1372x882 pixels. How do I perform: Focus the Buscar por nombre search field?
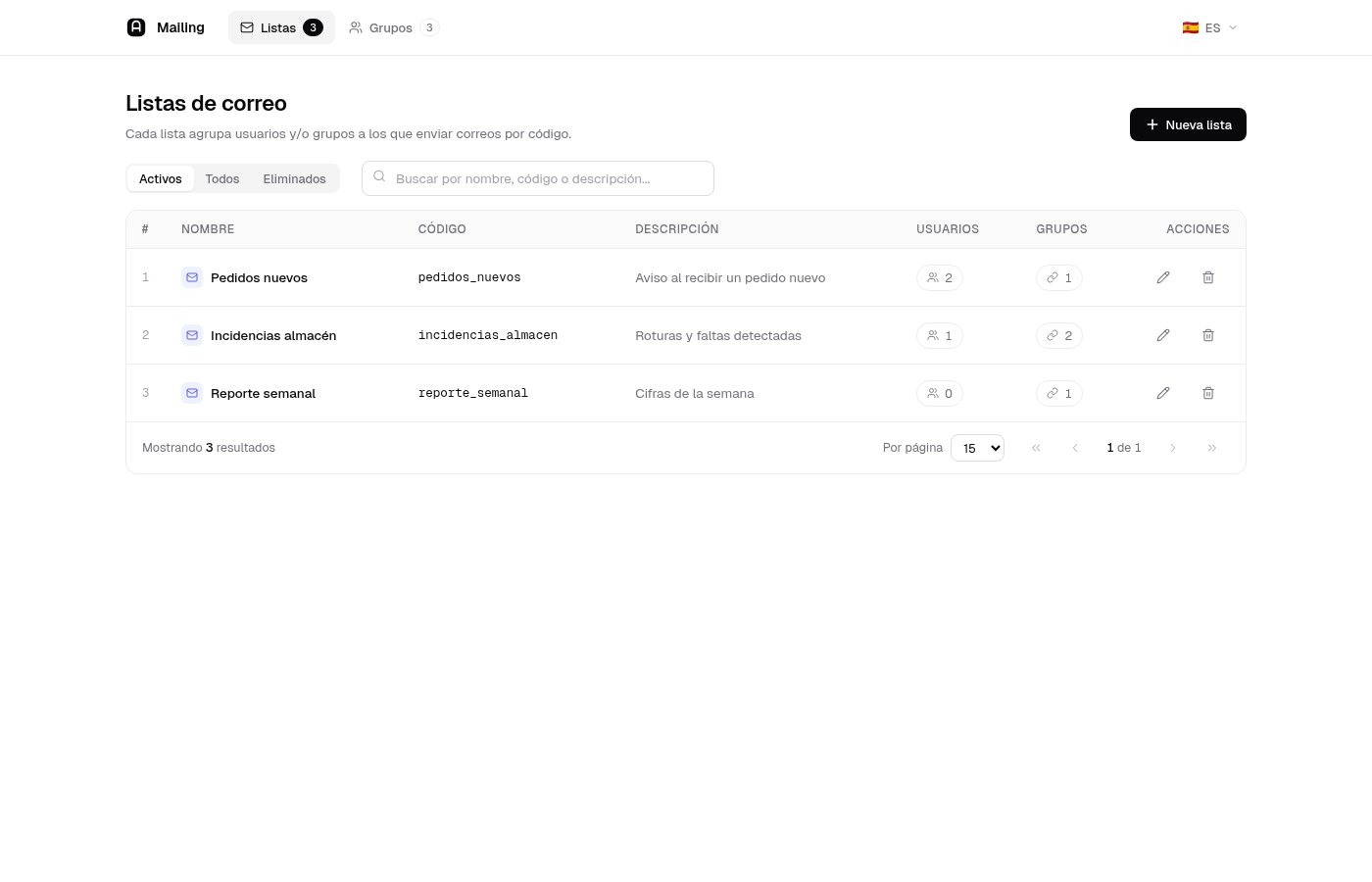click(538, 178)
